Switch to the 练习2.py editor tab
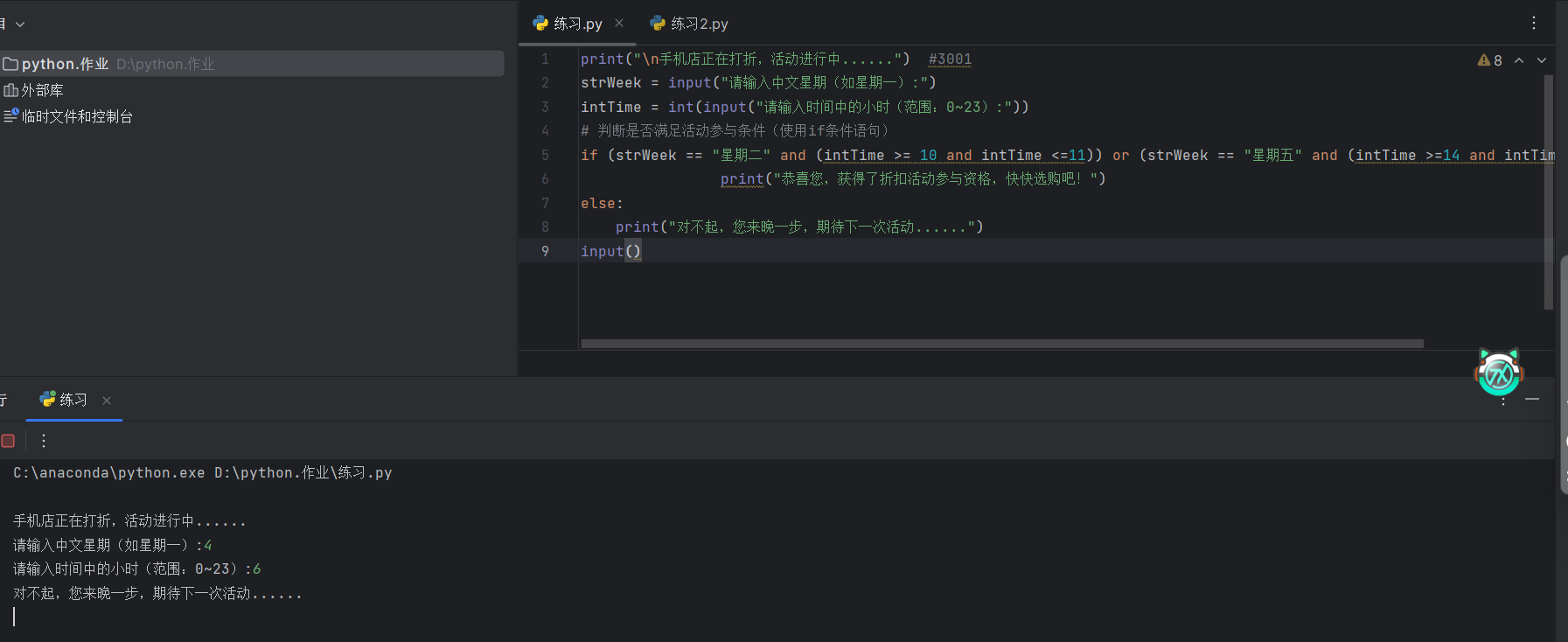 (x=689, y=24)
